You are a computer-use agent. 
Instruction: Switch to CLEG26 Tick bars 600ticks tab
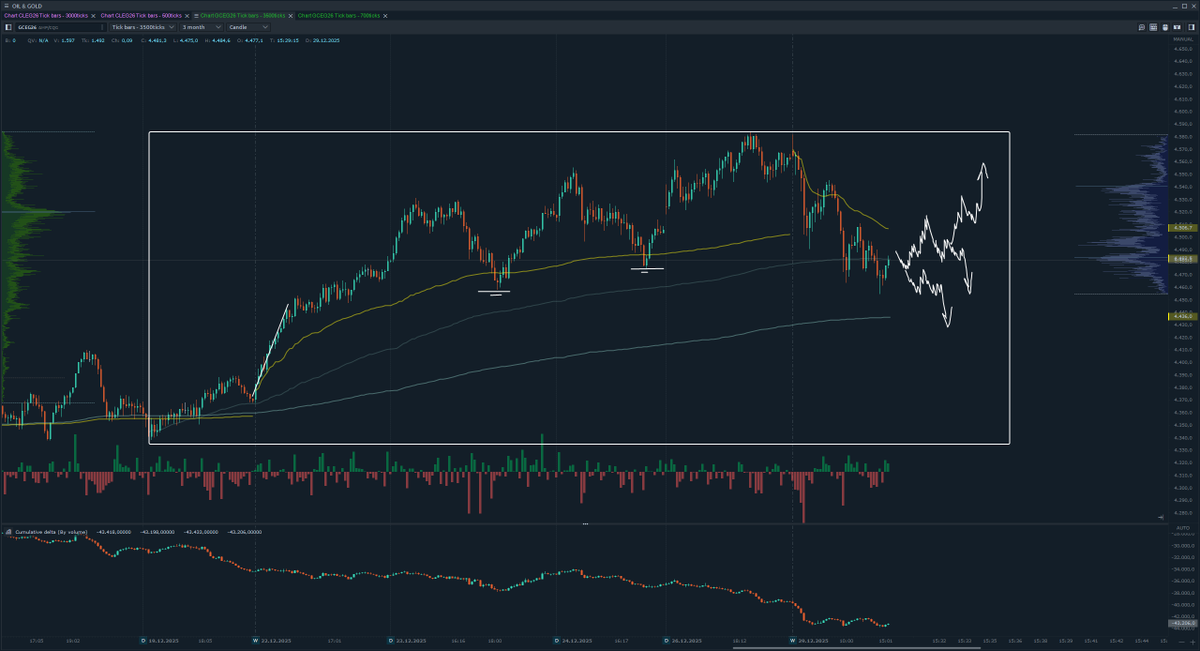pyautogui.click(x=141, y=16)
